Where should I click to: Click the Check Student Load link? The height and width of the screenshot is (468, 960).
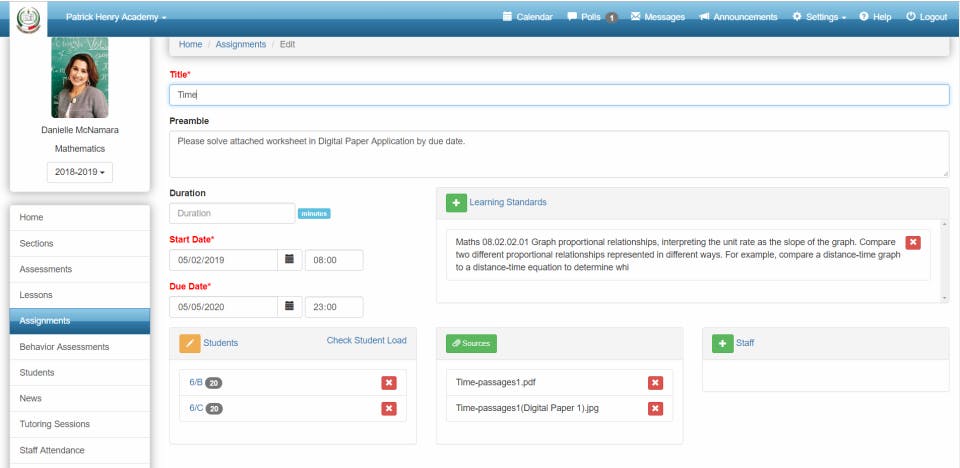coord(366,341)
